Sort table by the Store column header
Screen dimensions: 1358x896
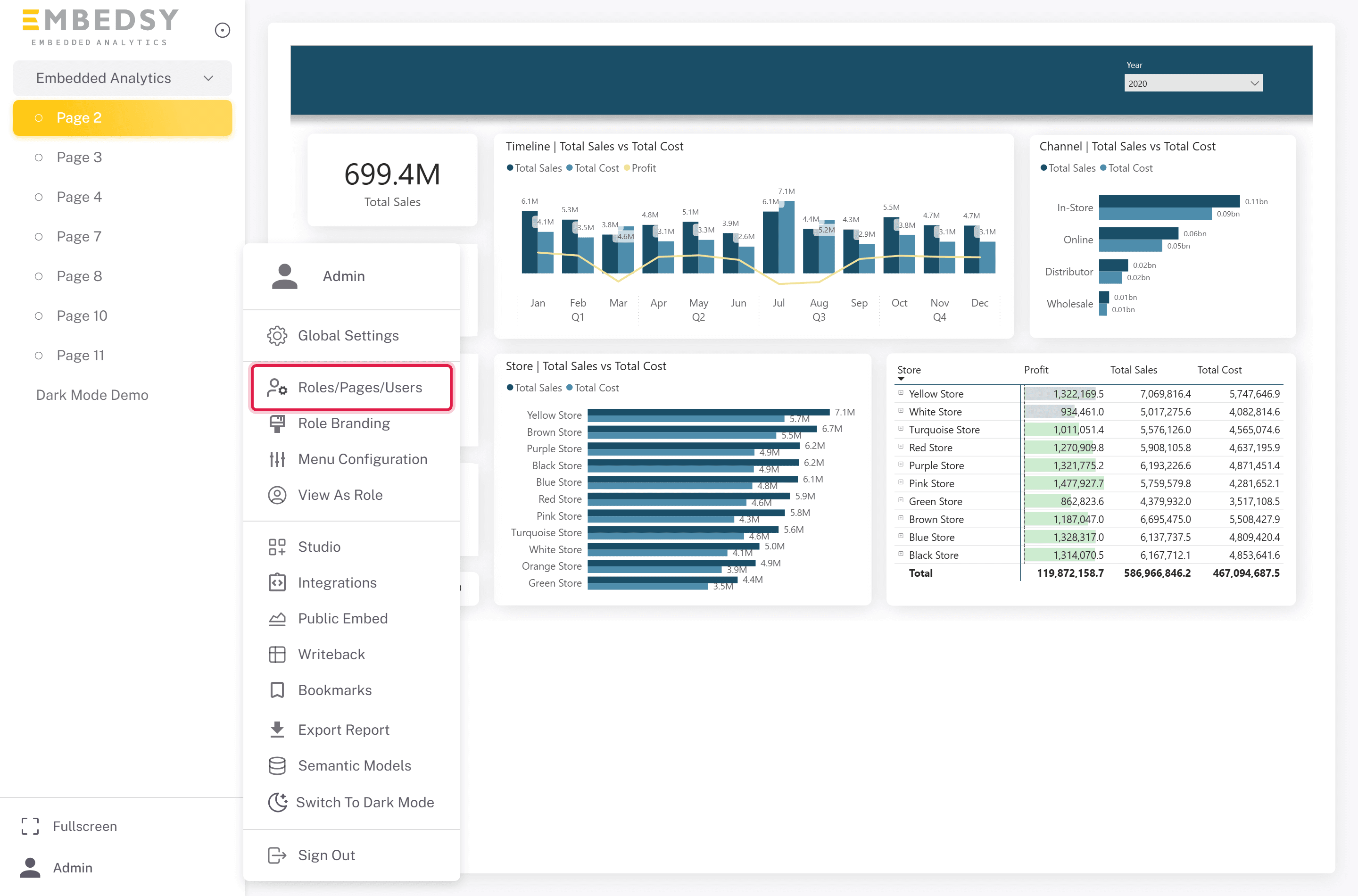point(908,370)
